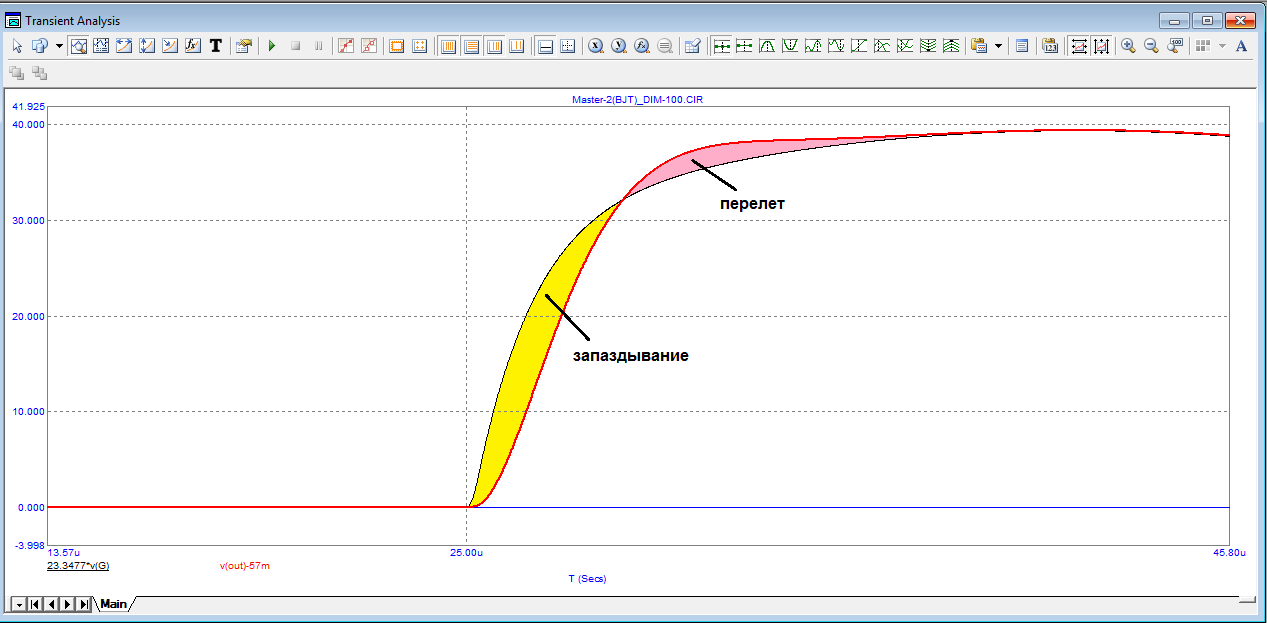Select the Text mode T tool
The width and height of the screenshot is (1267, 623).
[x=216, y=46]
